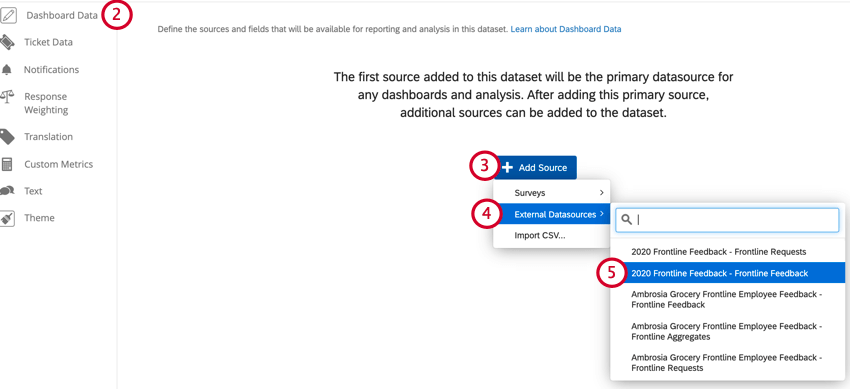Click the Translation tag icon
The height and width of the screenshot is (389, 850).
(x=7, y=137)
